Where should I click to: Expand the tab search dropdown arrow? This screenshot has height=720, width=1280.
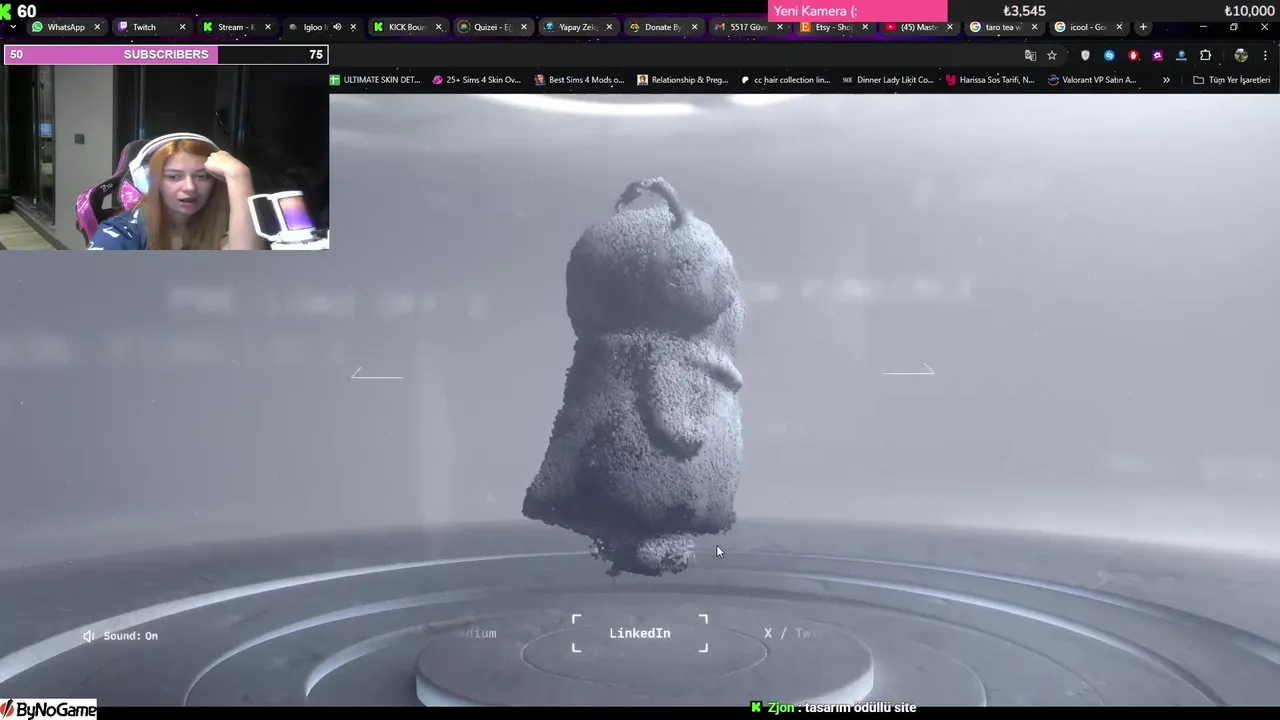[x=12, y=27]
